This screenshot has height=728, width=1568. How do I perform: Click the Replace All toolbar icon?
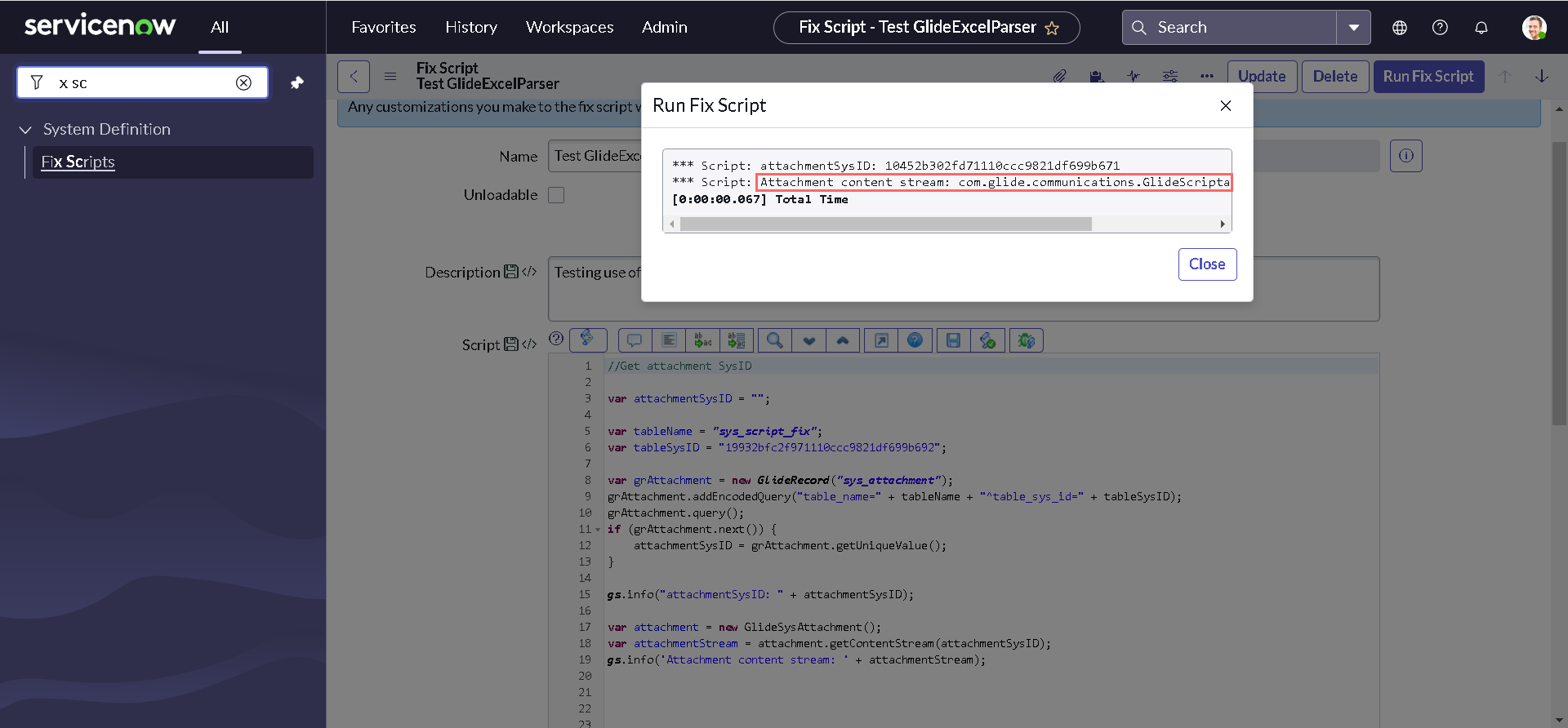(737, 340)
